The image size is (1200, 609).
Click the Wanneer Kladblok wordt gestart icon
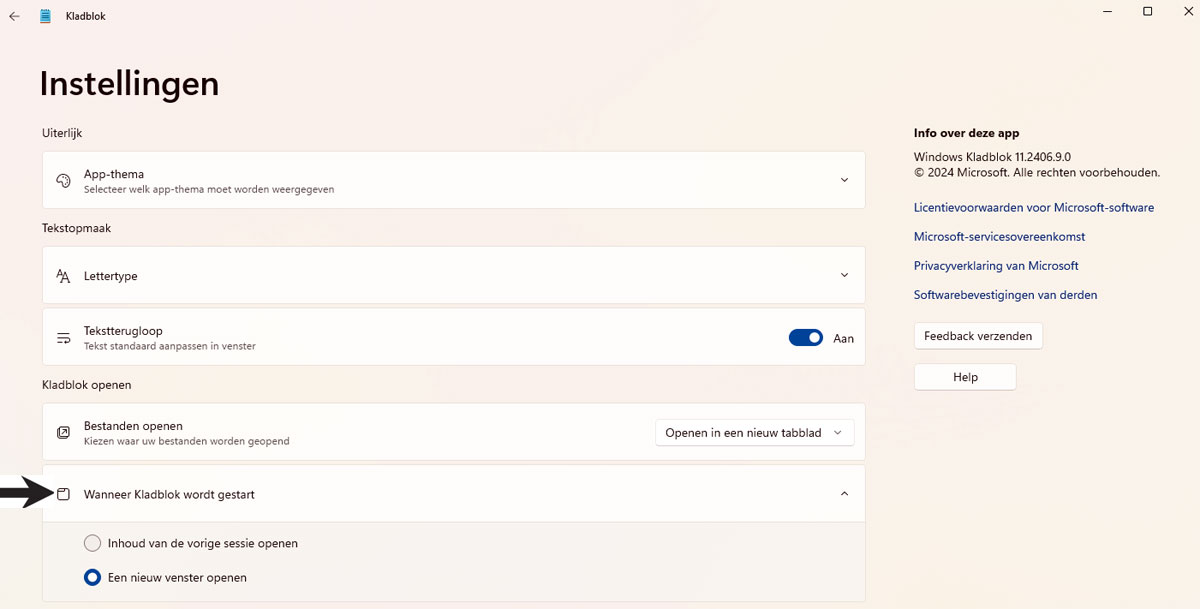click(63, 494)
